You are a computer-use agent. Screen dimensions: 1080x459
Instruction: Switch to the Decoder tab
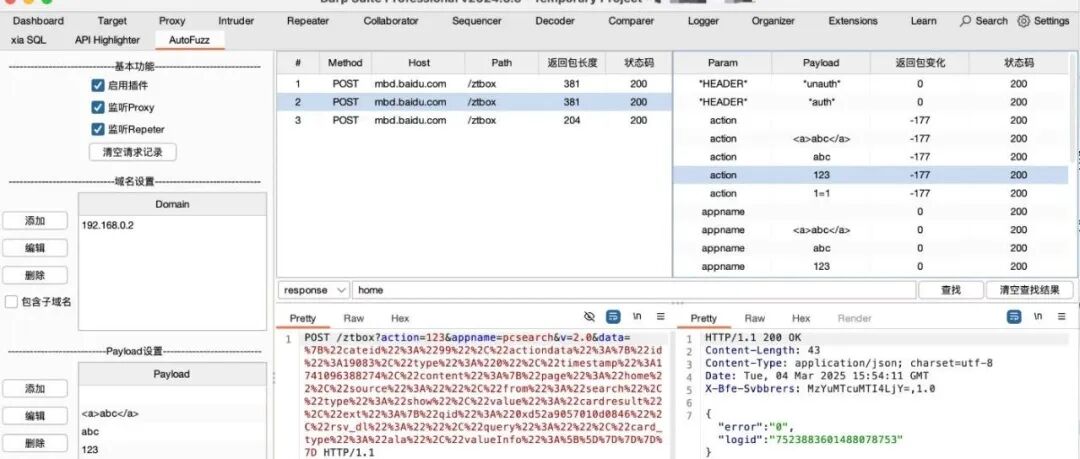[555, 21]
